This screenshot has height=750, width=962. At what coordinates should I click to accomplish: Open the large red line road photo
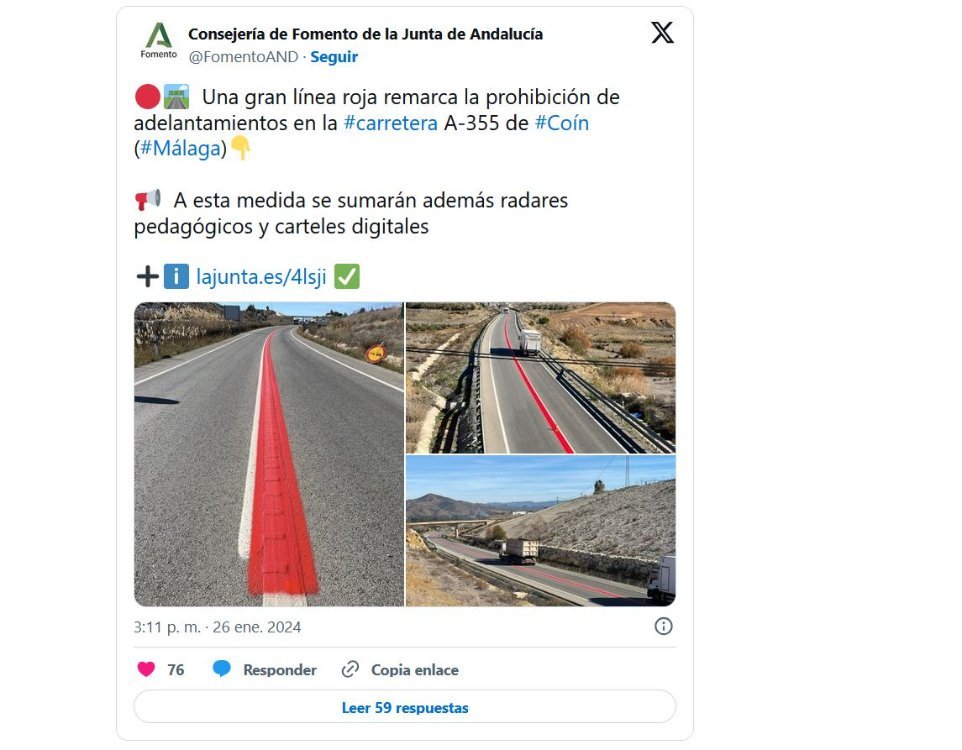[x=269, y=454]
